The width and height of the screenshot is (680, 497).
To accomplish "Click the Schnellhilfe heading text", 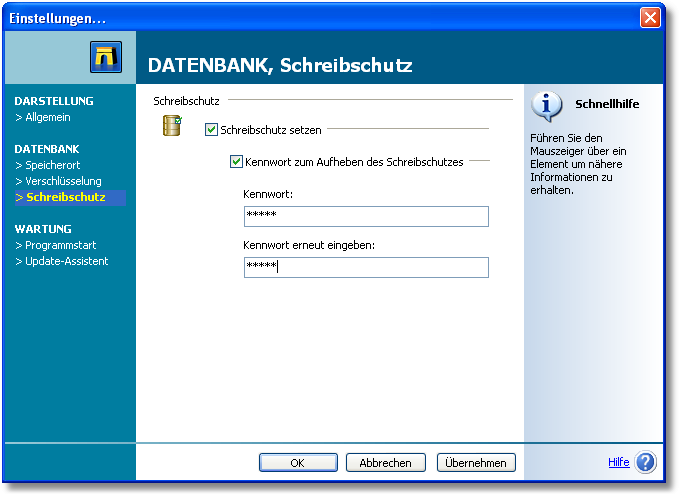I will 607,104.
